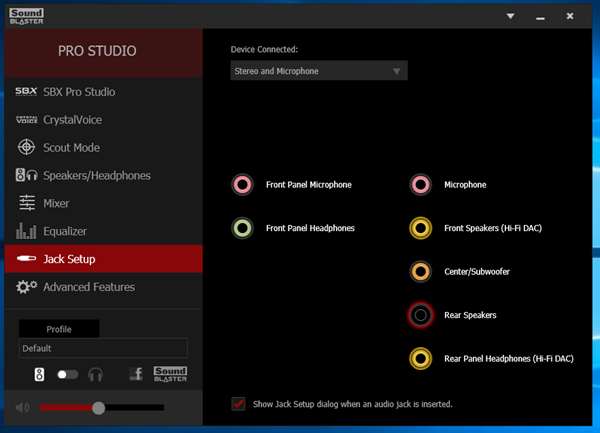This screenshot has width=600, height=433.
Task: Uncheck Show Jack Setup dialog checkbox
Action: click(238, 404)
